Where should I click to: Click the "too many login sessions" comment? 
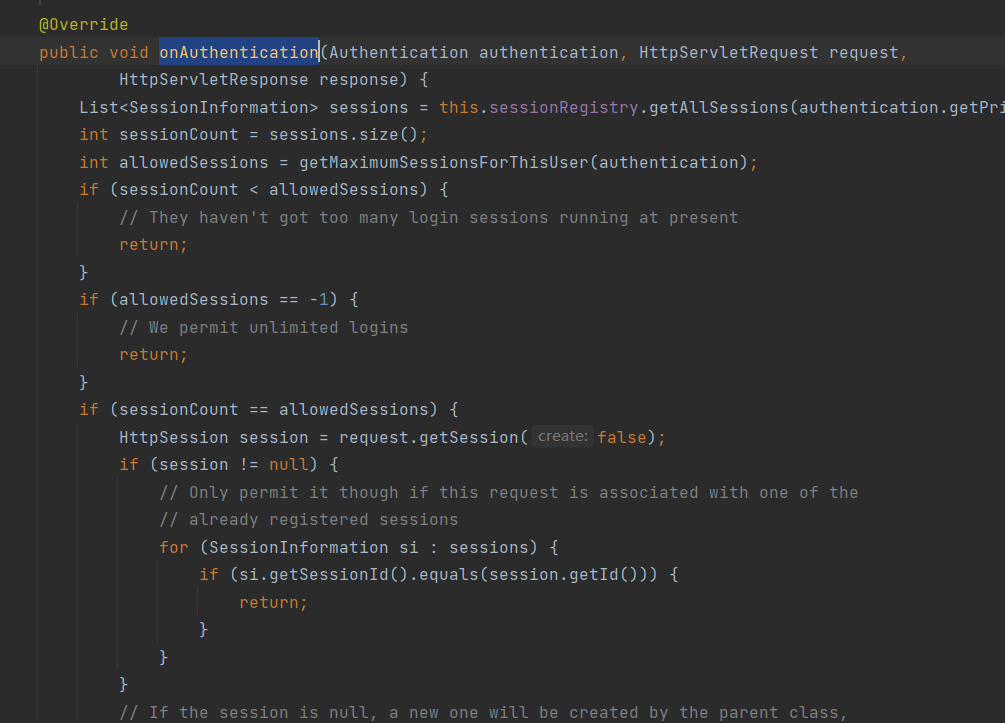pos(428,217)
